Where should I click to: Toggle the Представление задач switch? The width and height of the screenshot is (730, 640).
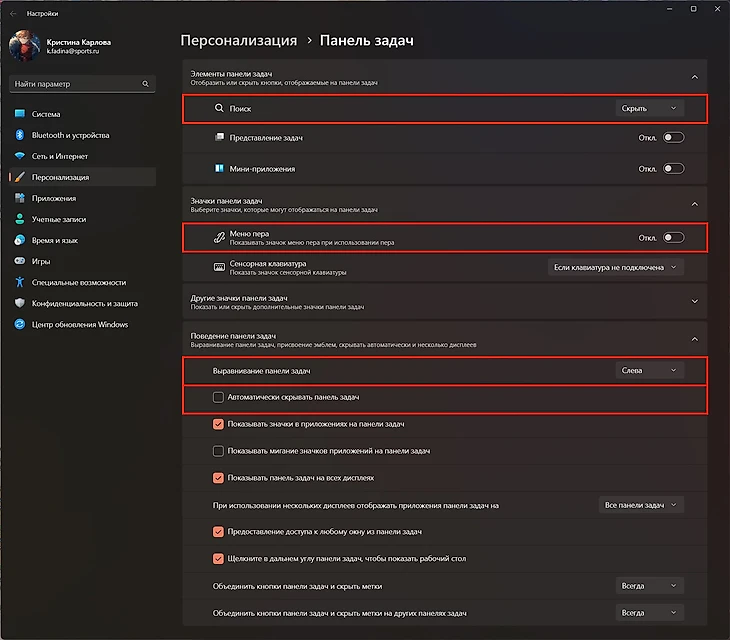point(673,137)
